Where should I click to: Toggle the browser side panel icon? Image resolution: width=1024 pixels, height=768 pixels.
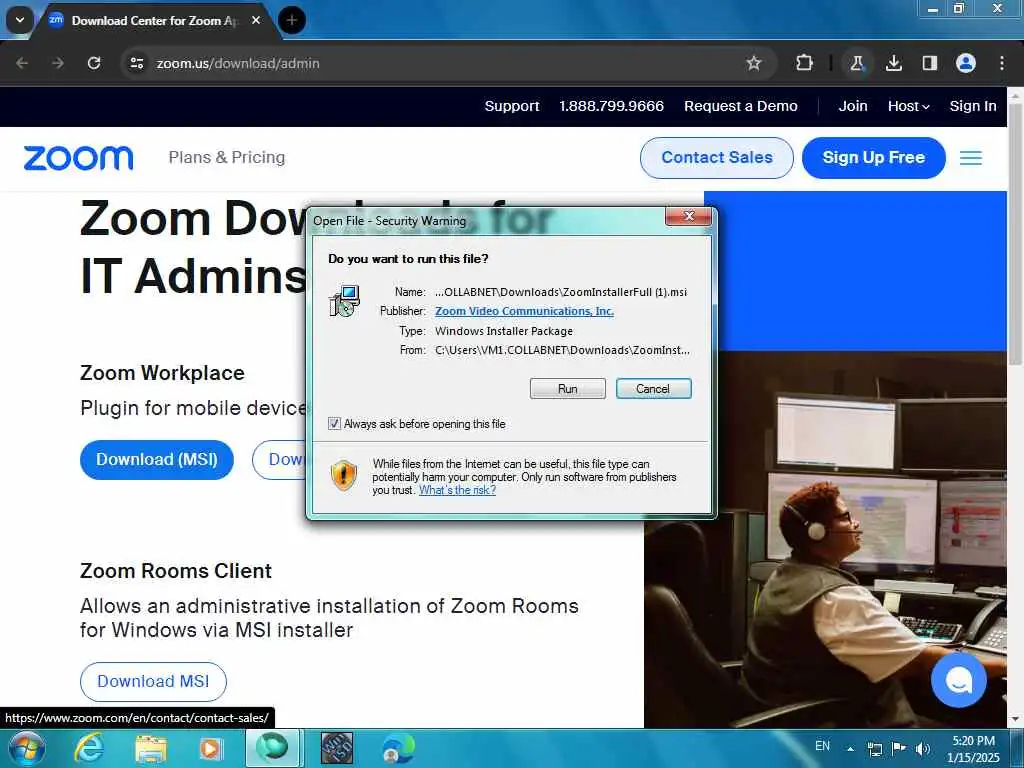[x=929, y=63]
